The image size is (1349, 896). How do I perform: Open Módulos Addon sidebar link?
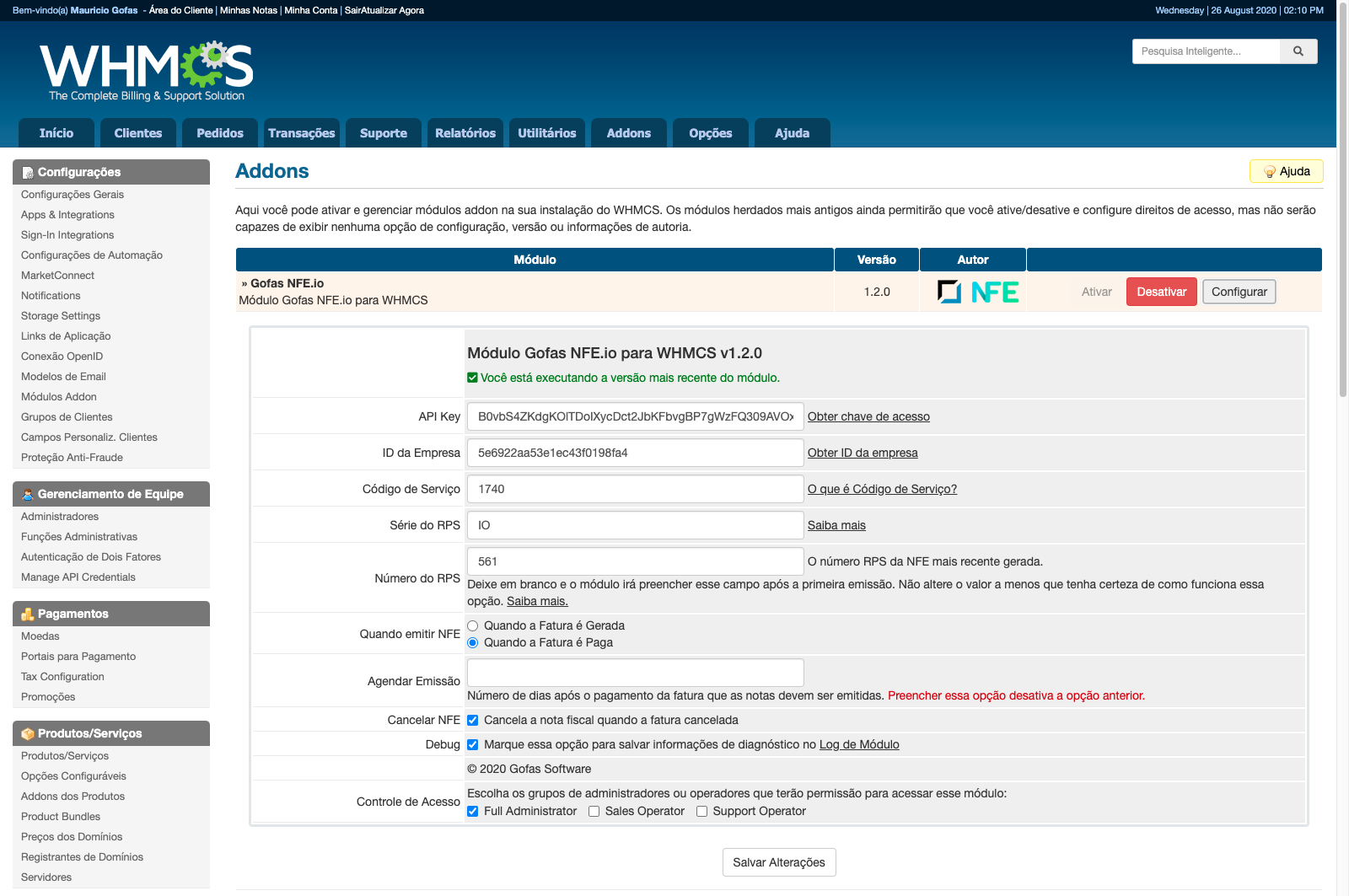59,397
